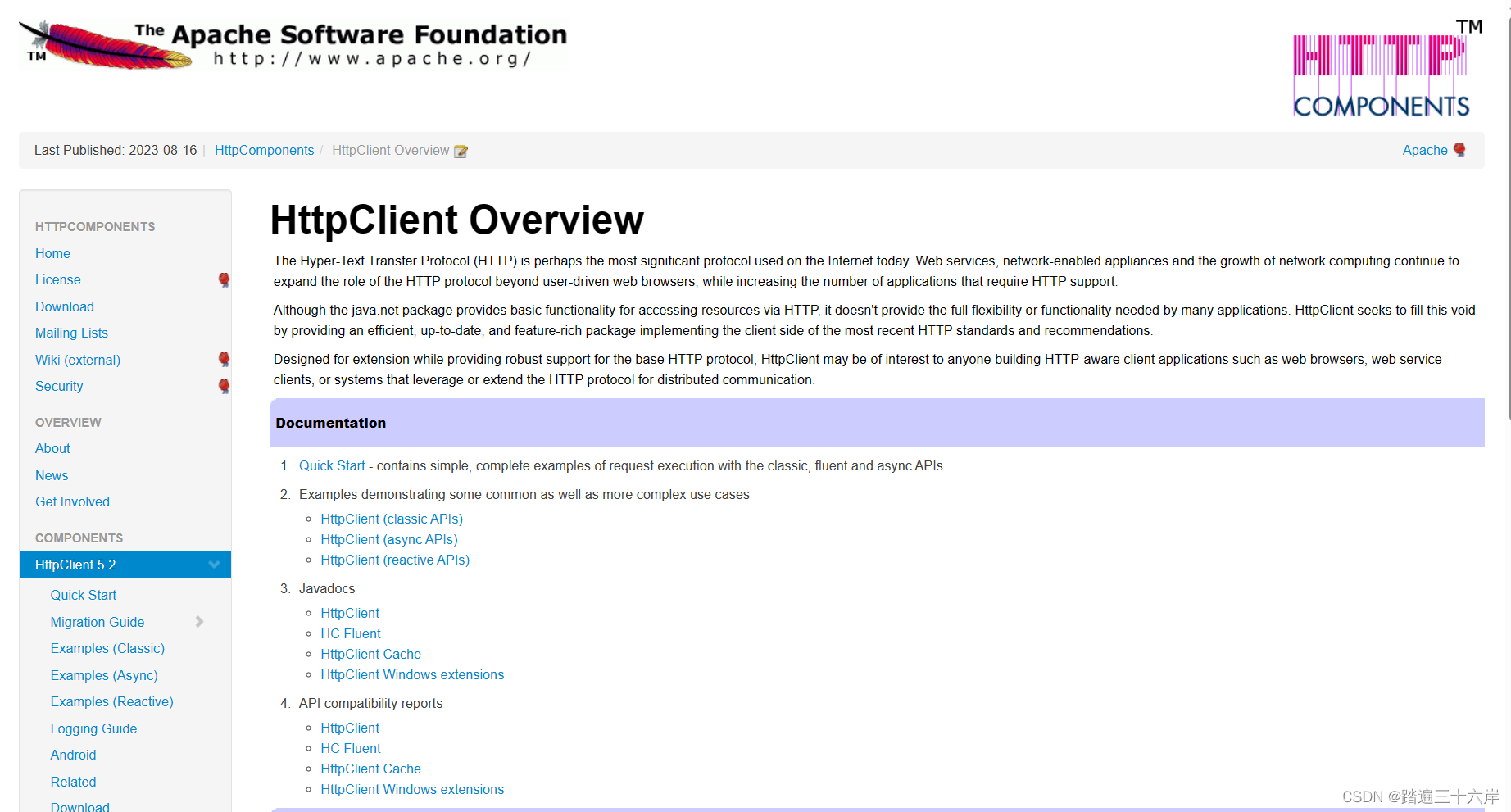Open HttpClient link under API compatibility reports

(x=350, y=728)
